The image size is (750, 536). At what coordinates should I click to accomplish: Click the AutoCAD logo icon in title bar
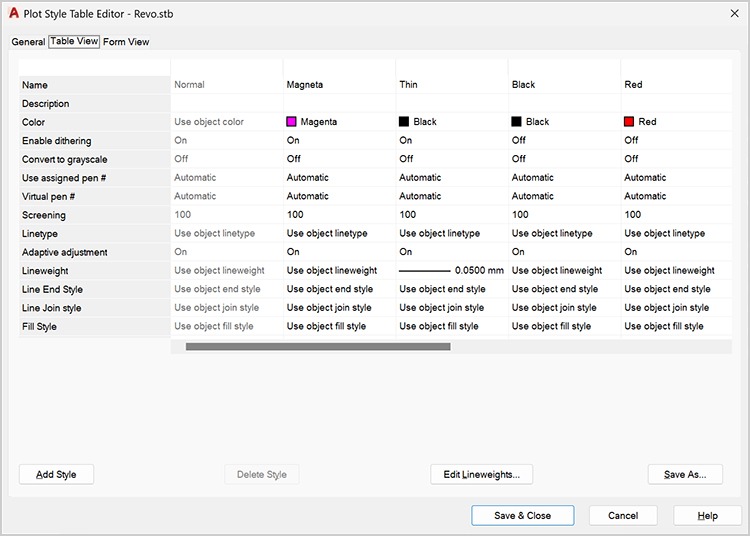click(14, 13)
